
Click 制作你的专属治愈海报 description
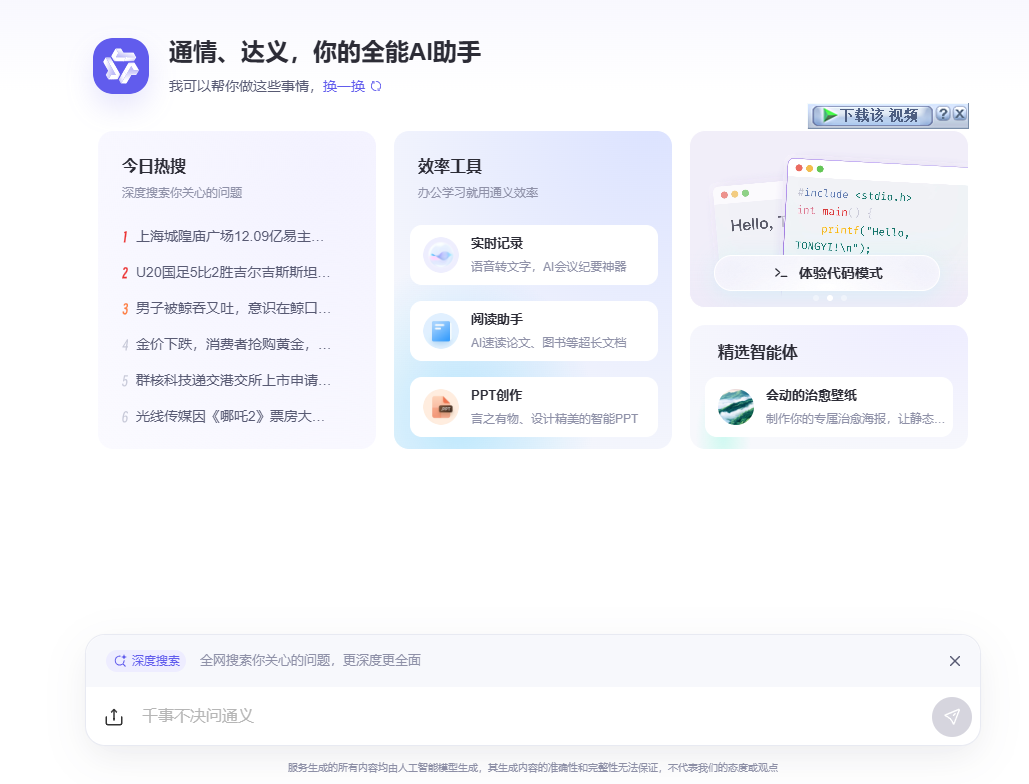[x=855, y=419]
